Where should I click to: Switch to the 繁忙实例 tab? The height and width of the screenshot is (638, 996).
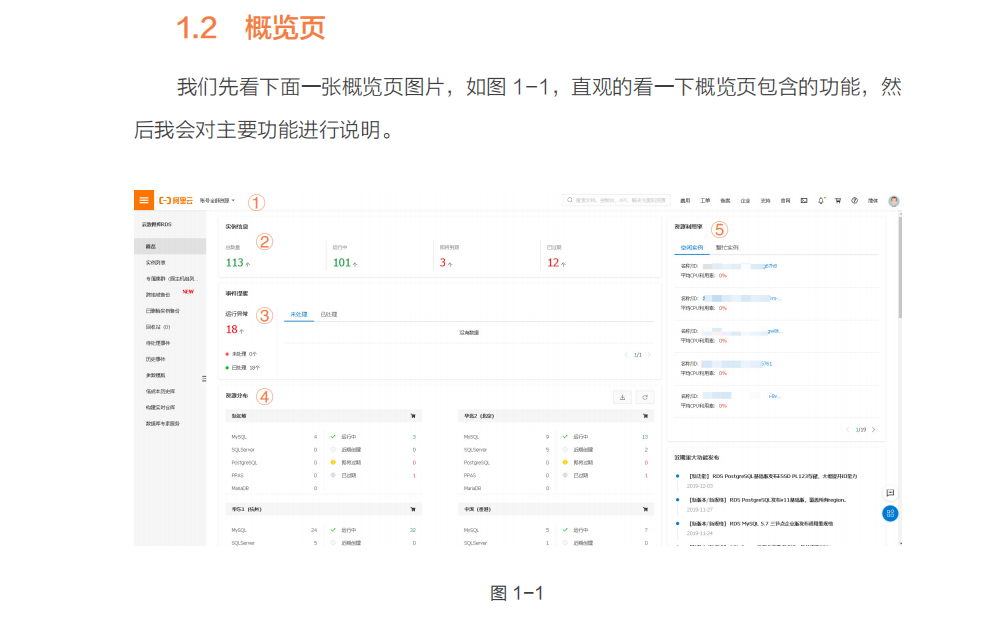727,248
